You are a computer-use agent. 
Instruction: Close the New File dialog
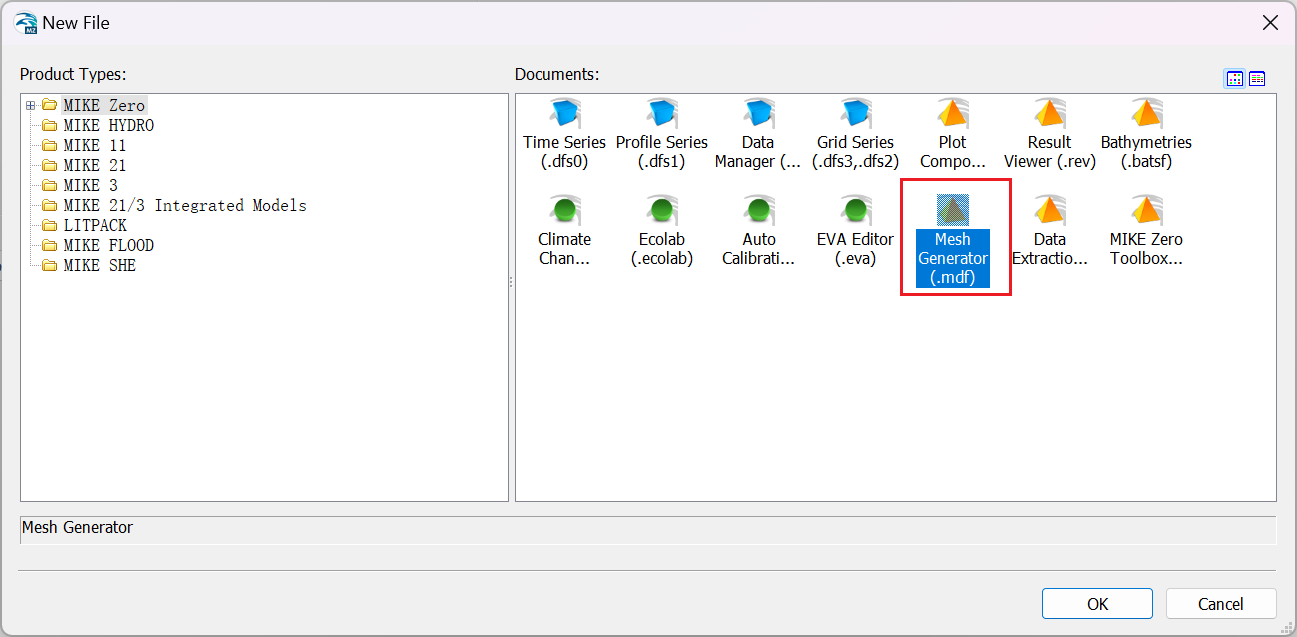[x=1270, y=23]
